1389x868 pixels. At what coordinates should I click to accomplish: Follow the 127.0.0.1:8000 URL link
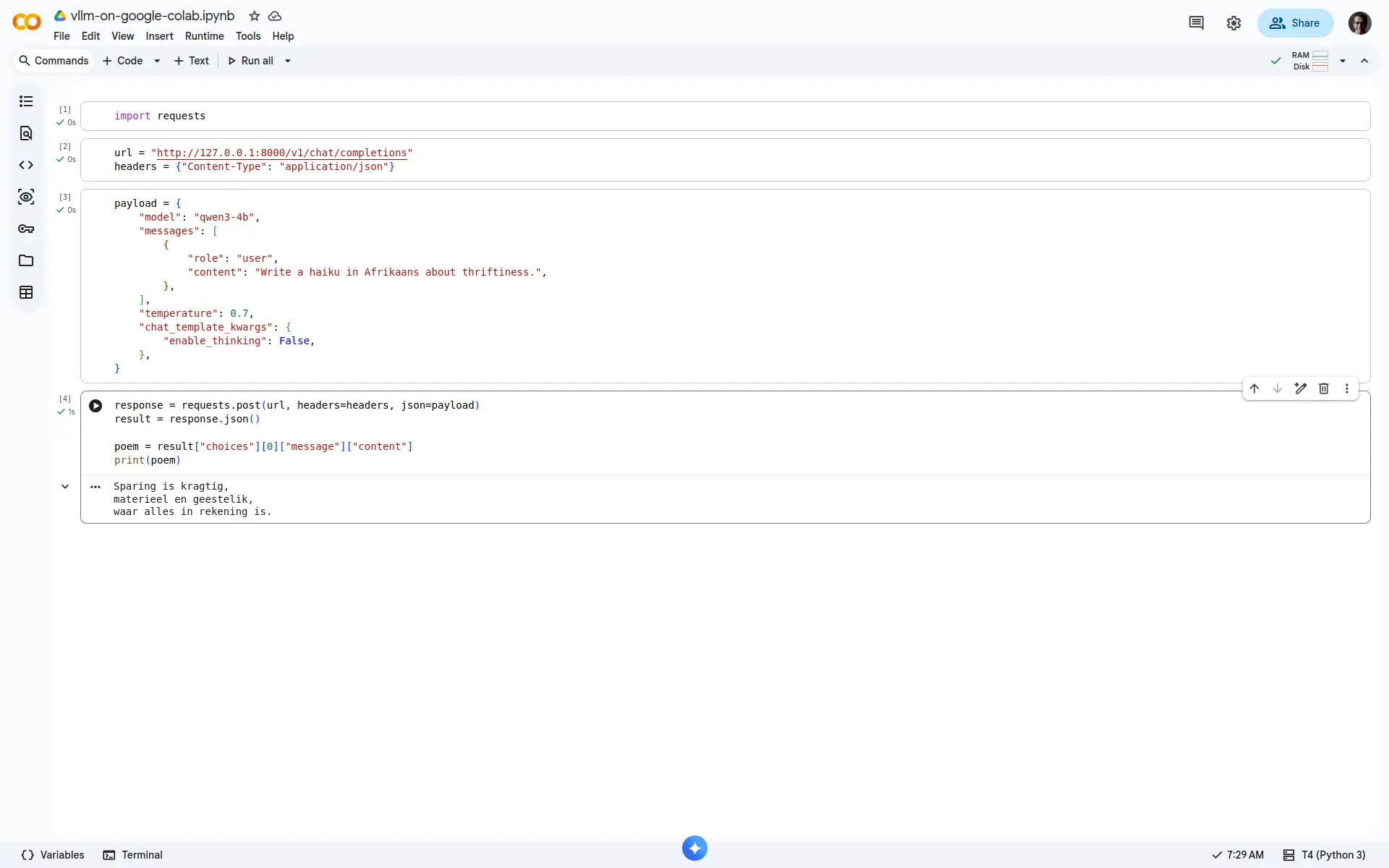[282, 153]
